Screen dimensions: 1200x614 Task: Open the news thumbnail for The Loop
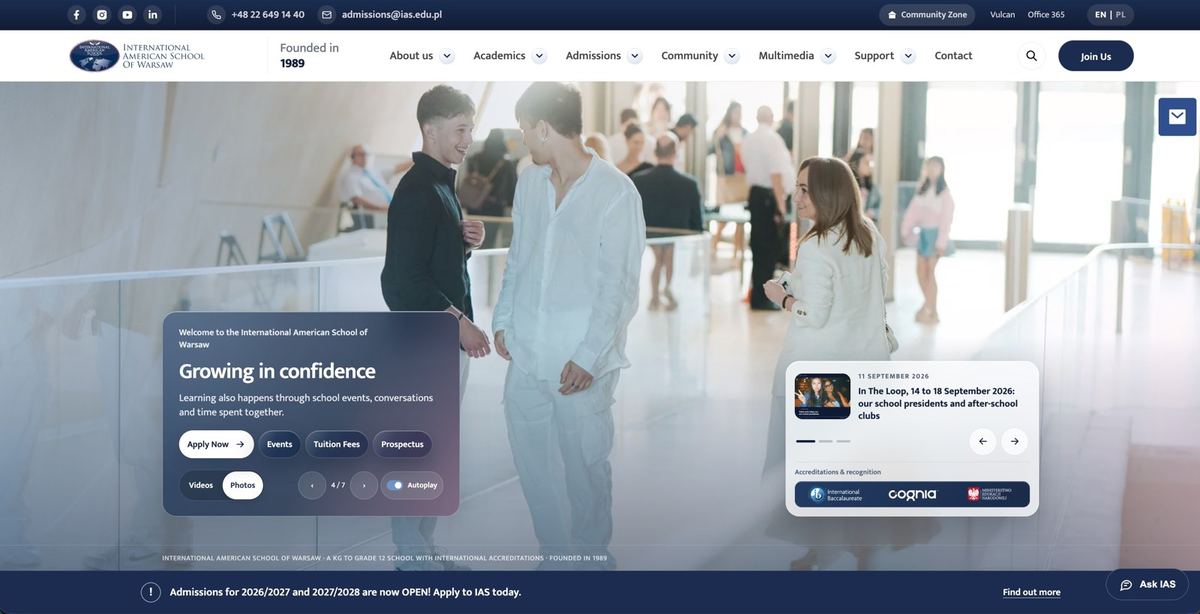point(823,396)
